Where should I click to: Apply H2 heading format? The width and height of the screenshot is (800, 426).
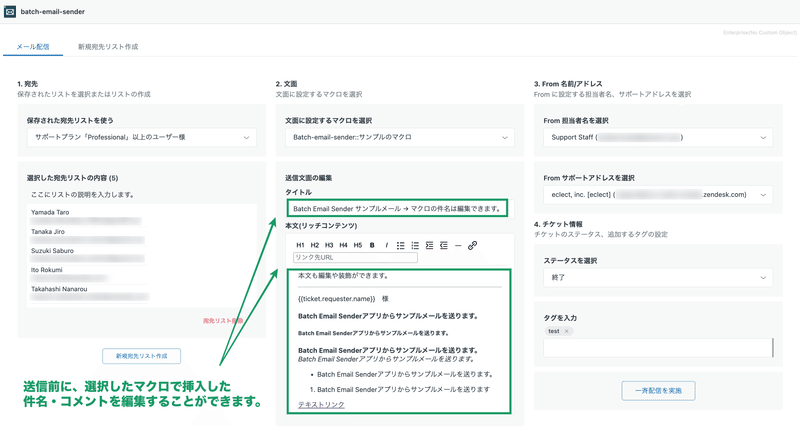point(315,245)
